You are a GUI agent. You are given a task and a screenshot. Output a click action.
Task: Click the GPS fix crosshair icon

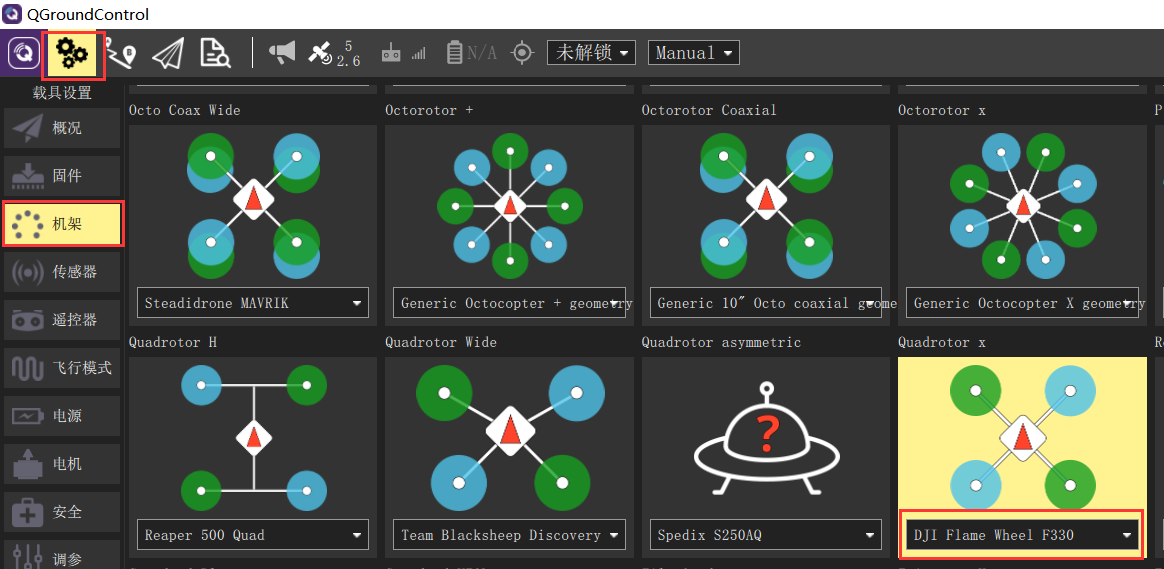coord(523,53)
